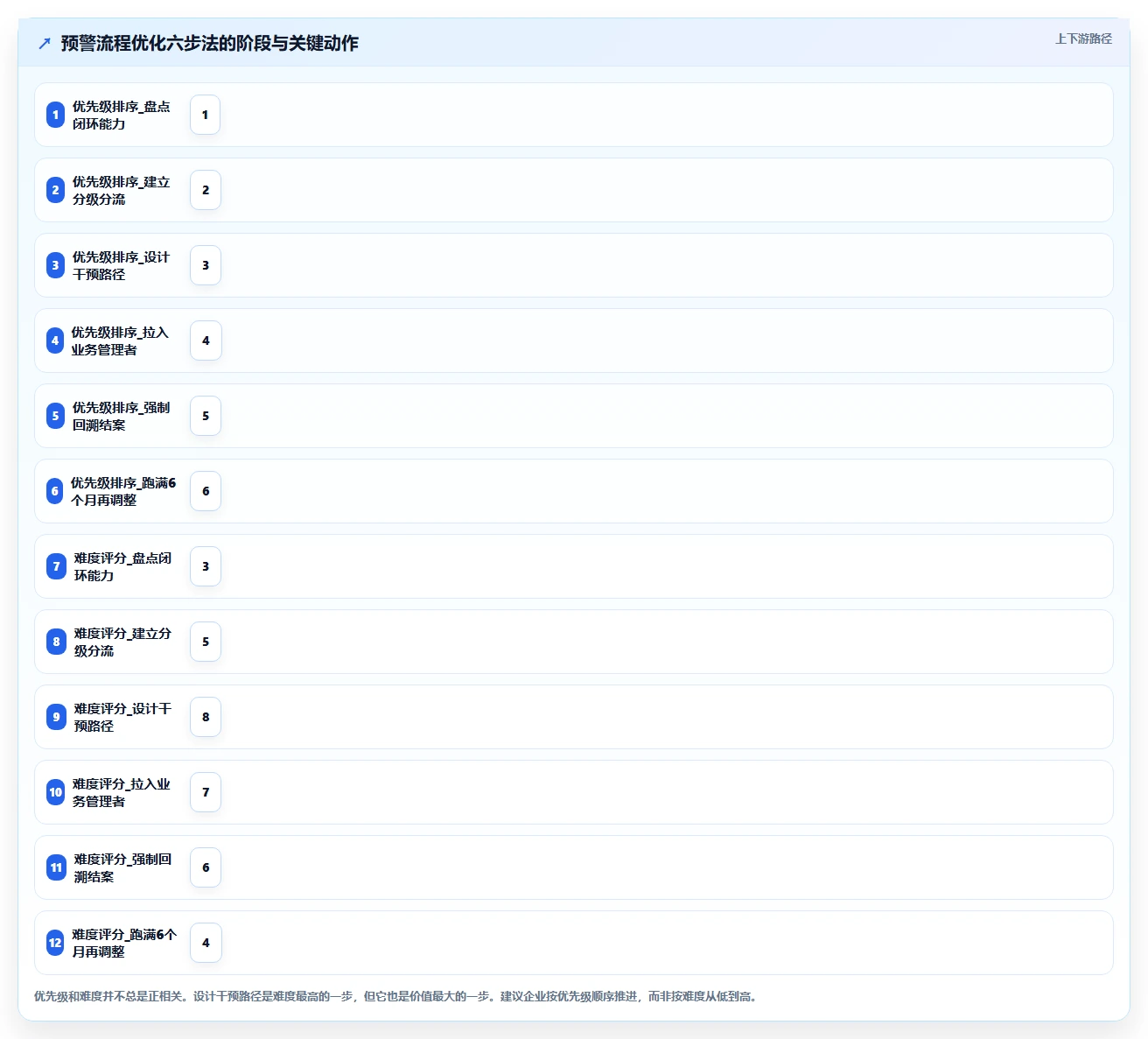This screenshot has height=1039, width=1148.
Task: Click the label 优先级排序_强制回溯结案
Action: pos(121,416)
